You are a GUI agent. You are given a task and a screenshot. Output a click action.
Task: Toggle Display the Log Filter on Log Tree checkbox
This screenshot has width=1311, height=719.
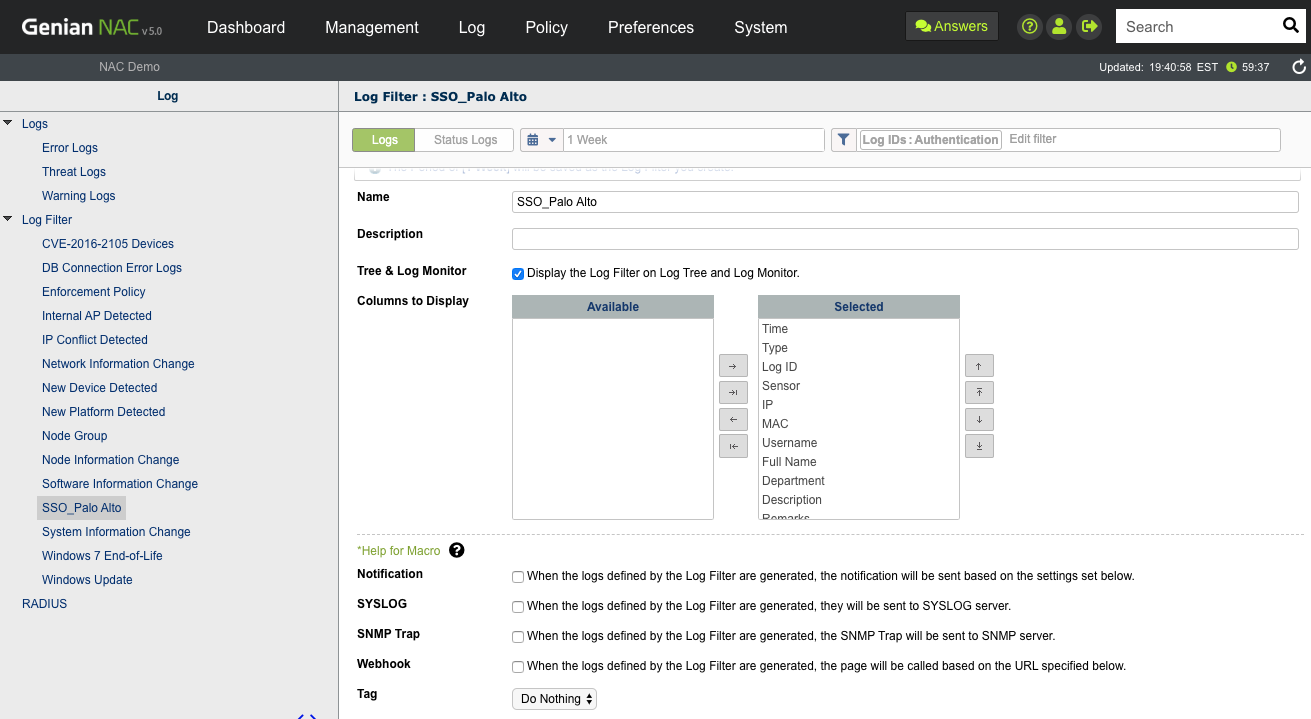click(x=518, y=273)
